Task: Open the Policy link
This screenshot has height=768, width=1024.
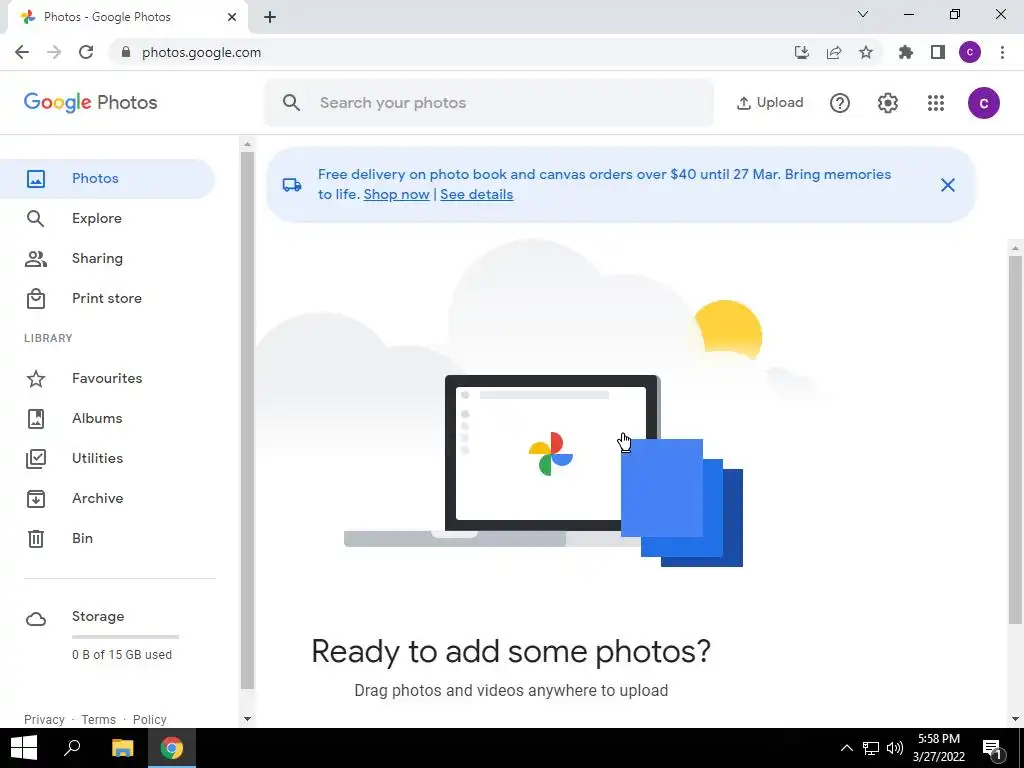Action: pos(150,719)
